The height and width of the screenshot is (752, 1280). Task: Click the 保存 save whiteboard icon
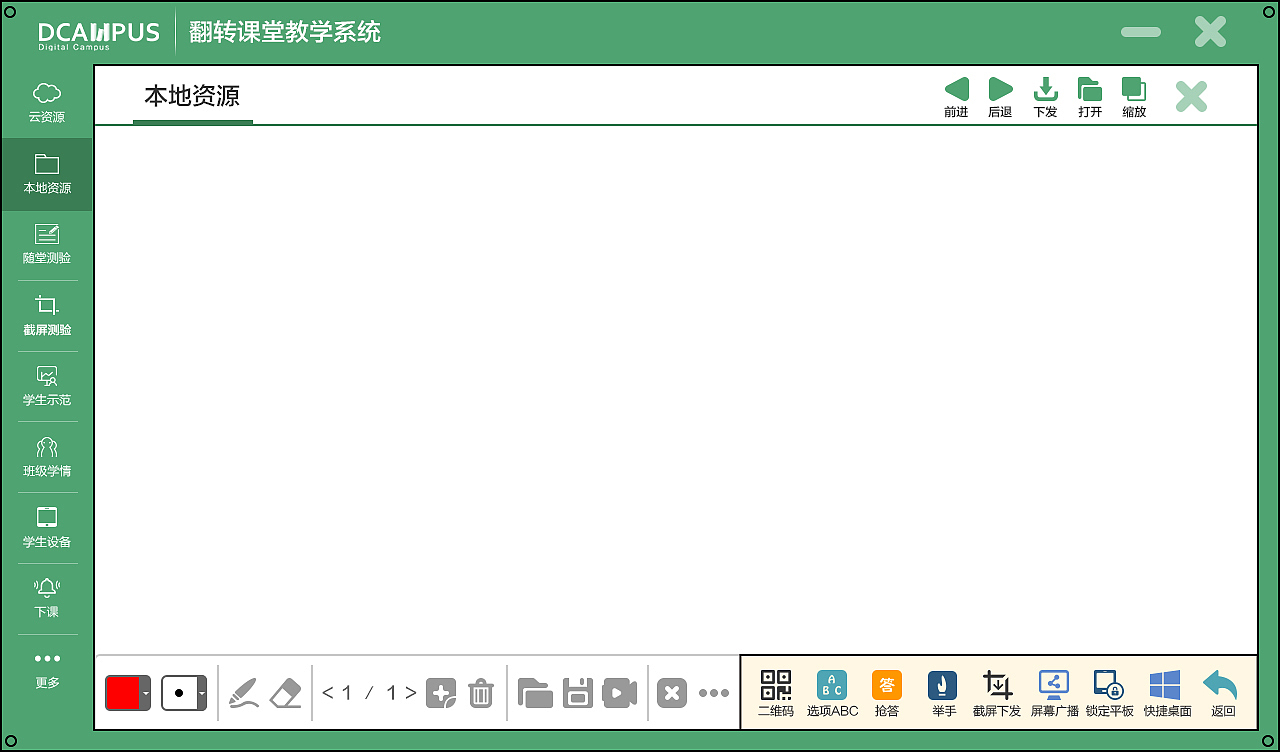coord(577,692)
